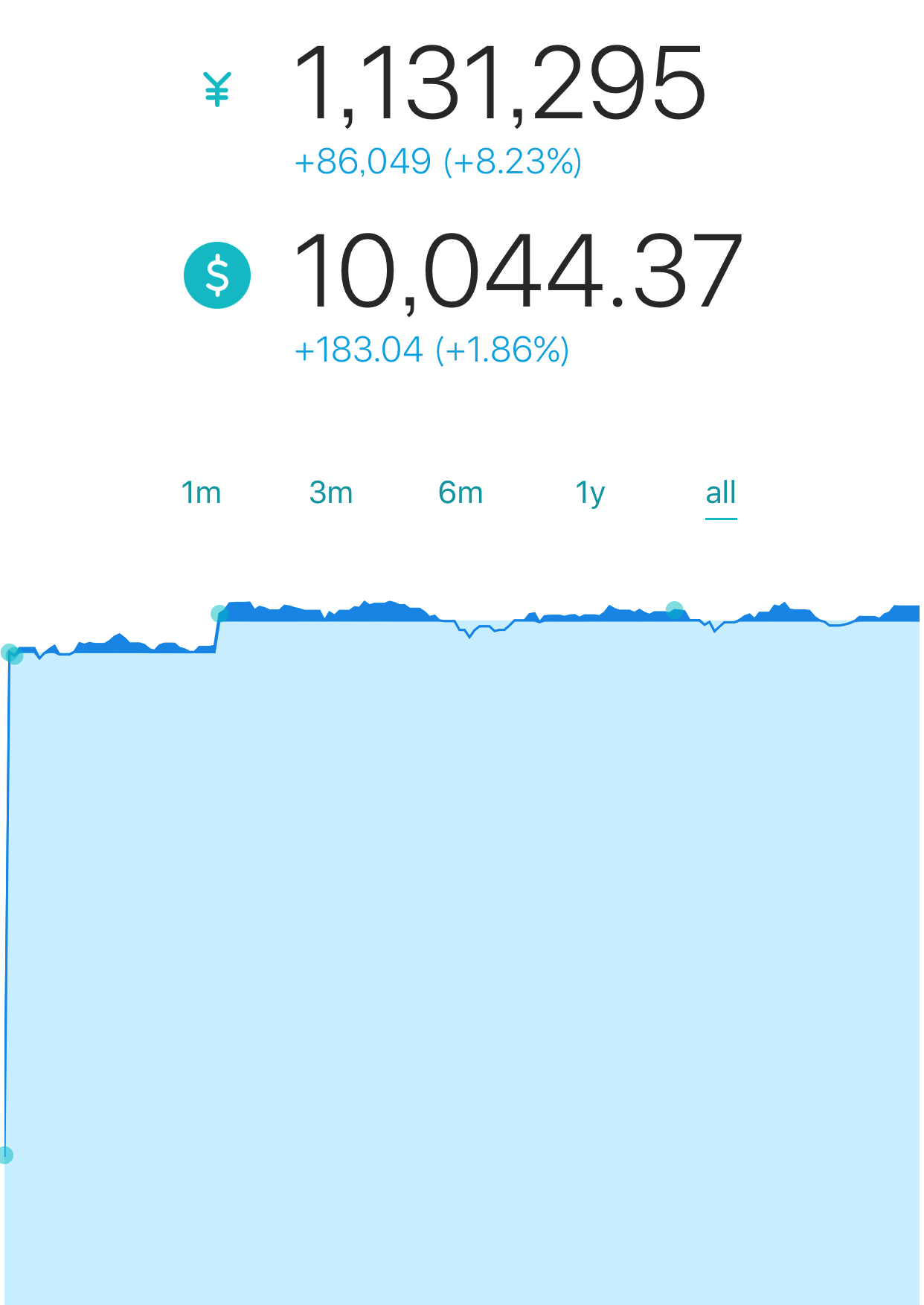Screen dimensions: 924x1305
Task: Click the teal marker at chart's bottom-left corner
Action: [6, 1155]
